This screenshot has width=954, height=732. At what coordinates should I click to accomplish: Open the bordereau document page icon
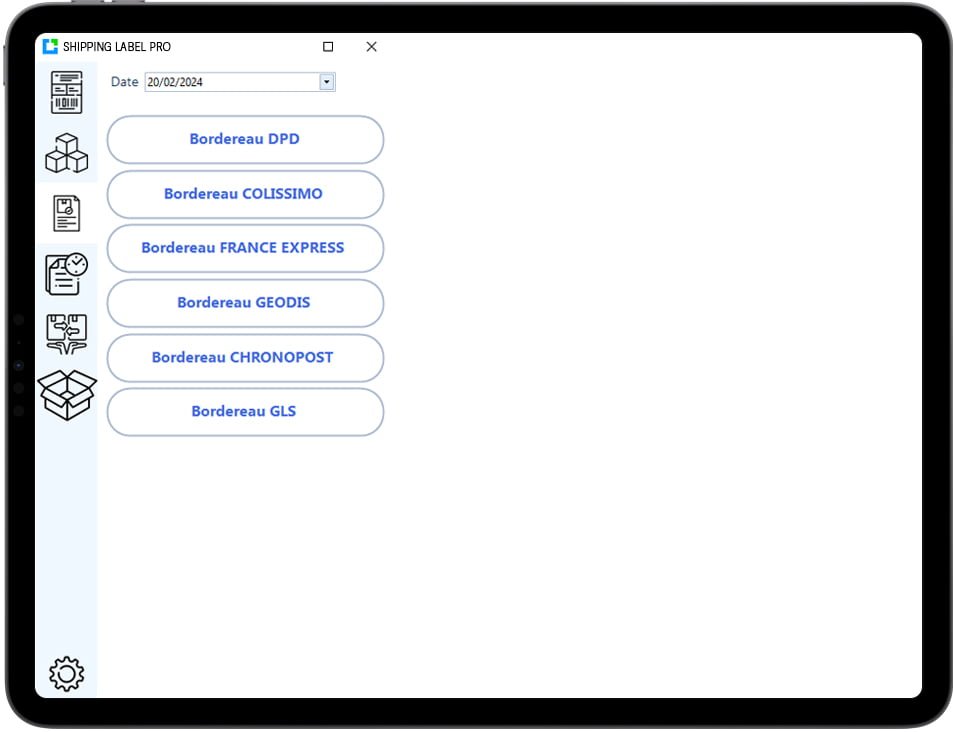67,214
